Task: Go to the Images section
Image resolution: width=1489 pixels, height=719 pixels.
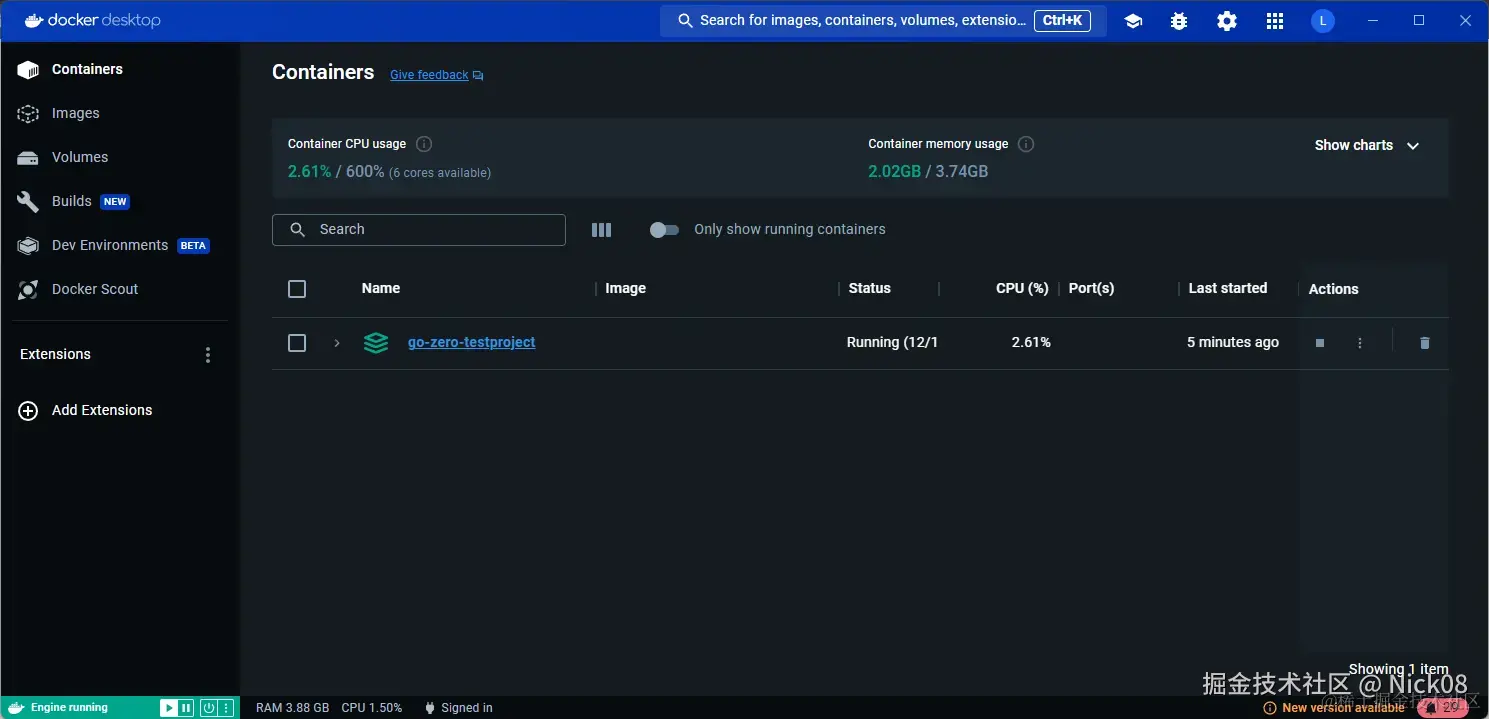Action: [x=76, y=114]
